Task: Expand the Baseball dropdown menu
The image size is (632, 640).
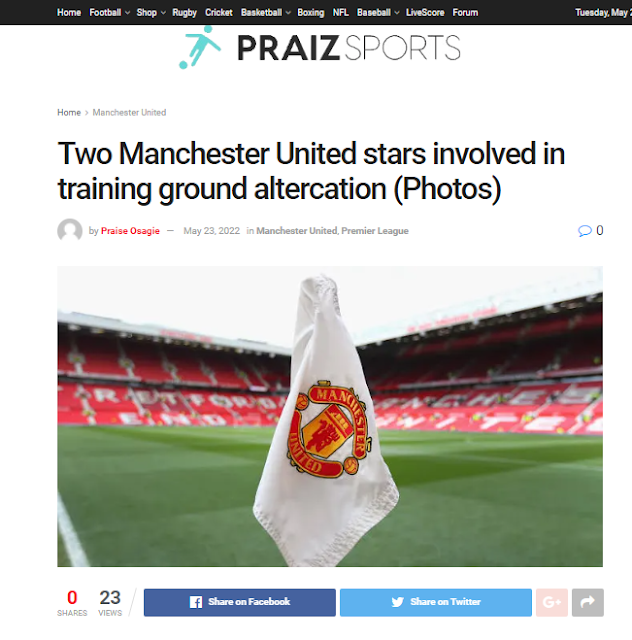Action: pyautogui.click(x=378, y=13)
